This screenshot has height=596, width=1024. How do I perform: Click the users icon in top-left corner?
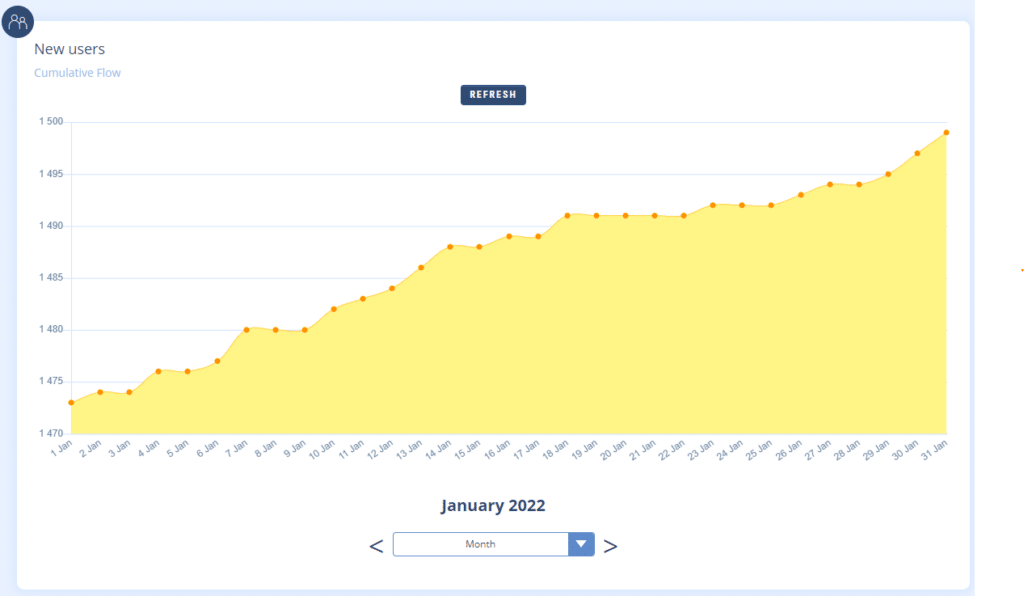(x=18, y=21)
